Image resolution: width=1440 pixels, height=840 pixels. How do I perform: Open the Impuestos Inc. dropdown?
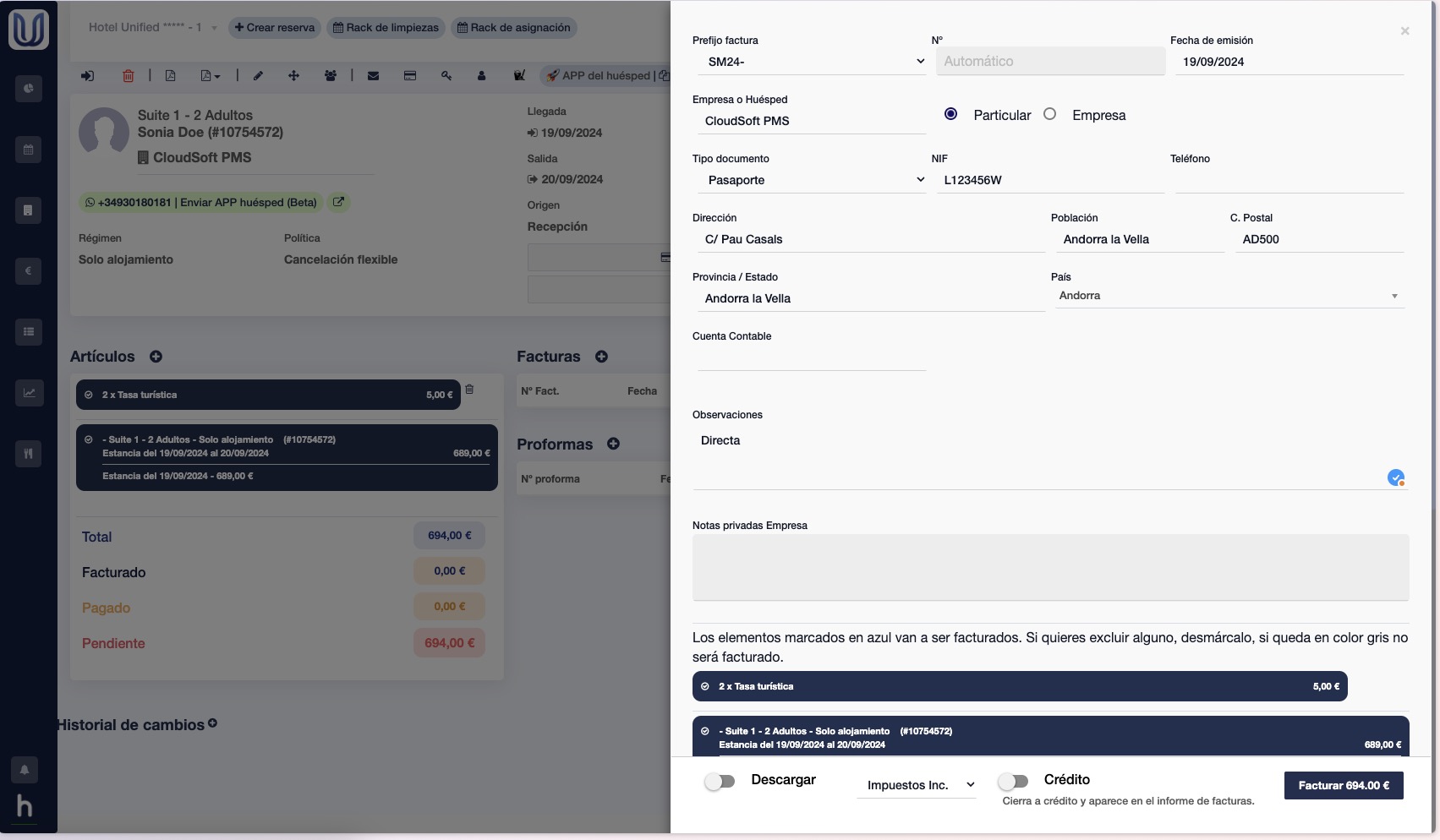[918, 785]
